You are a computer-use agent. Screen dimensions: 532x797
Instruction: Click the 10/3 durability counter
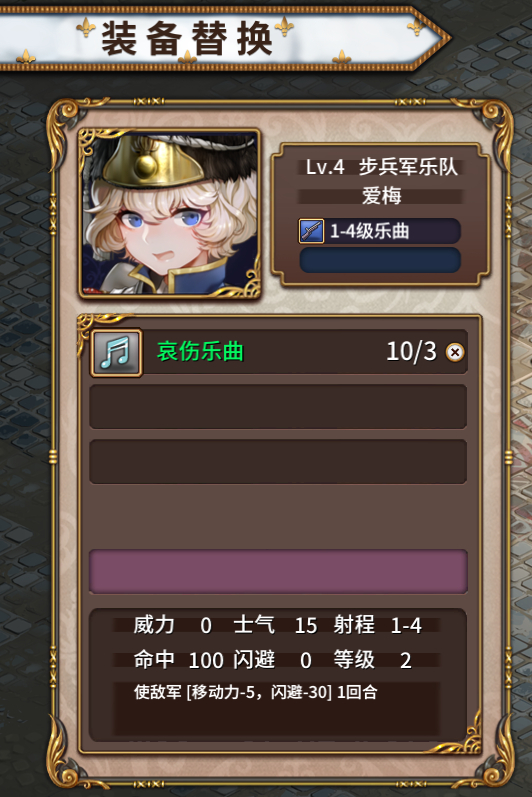411,351
